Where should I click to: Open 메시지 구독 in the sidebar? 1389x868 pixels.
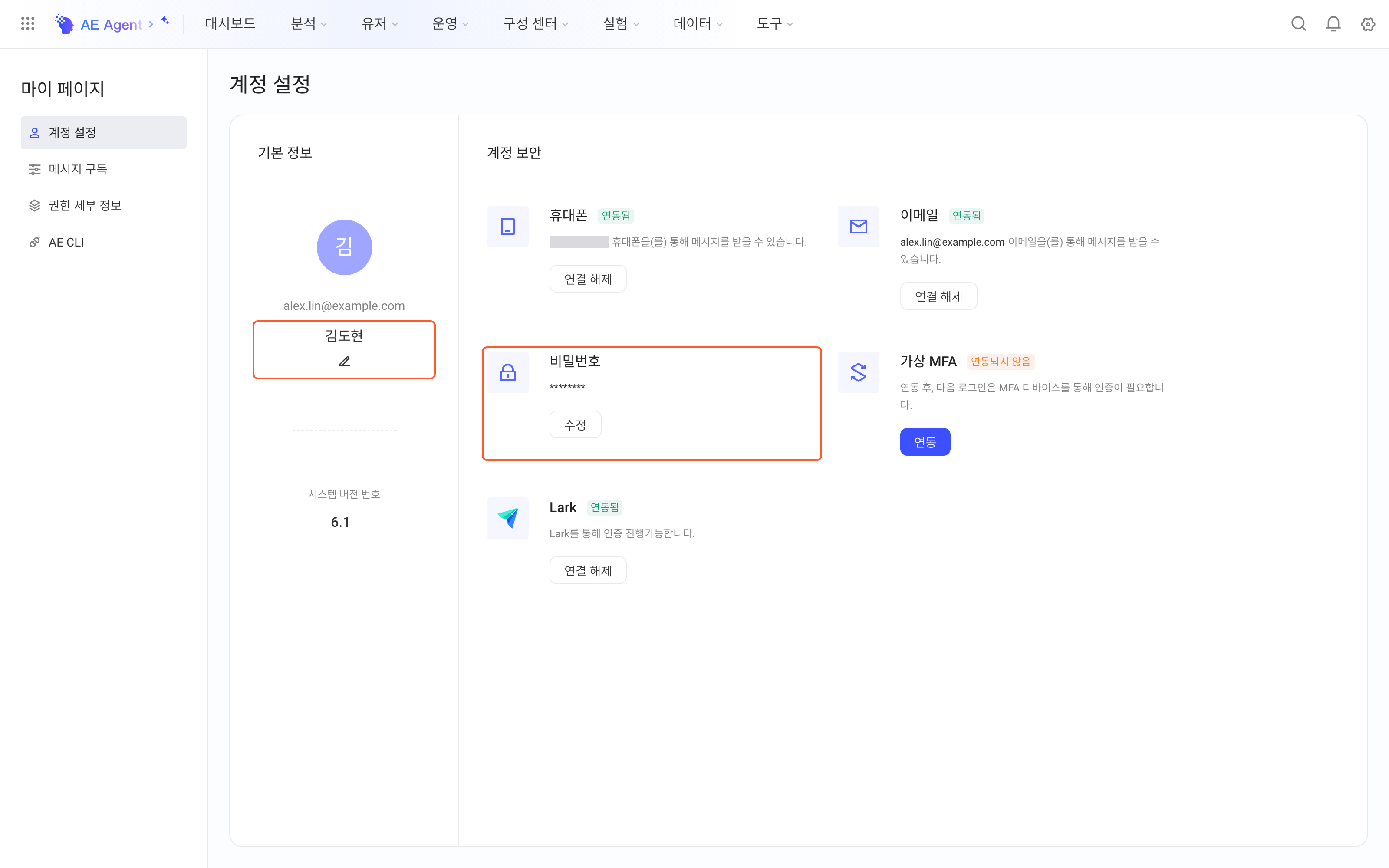pos(104,169)
